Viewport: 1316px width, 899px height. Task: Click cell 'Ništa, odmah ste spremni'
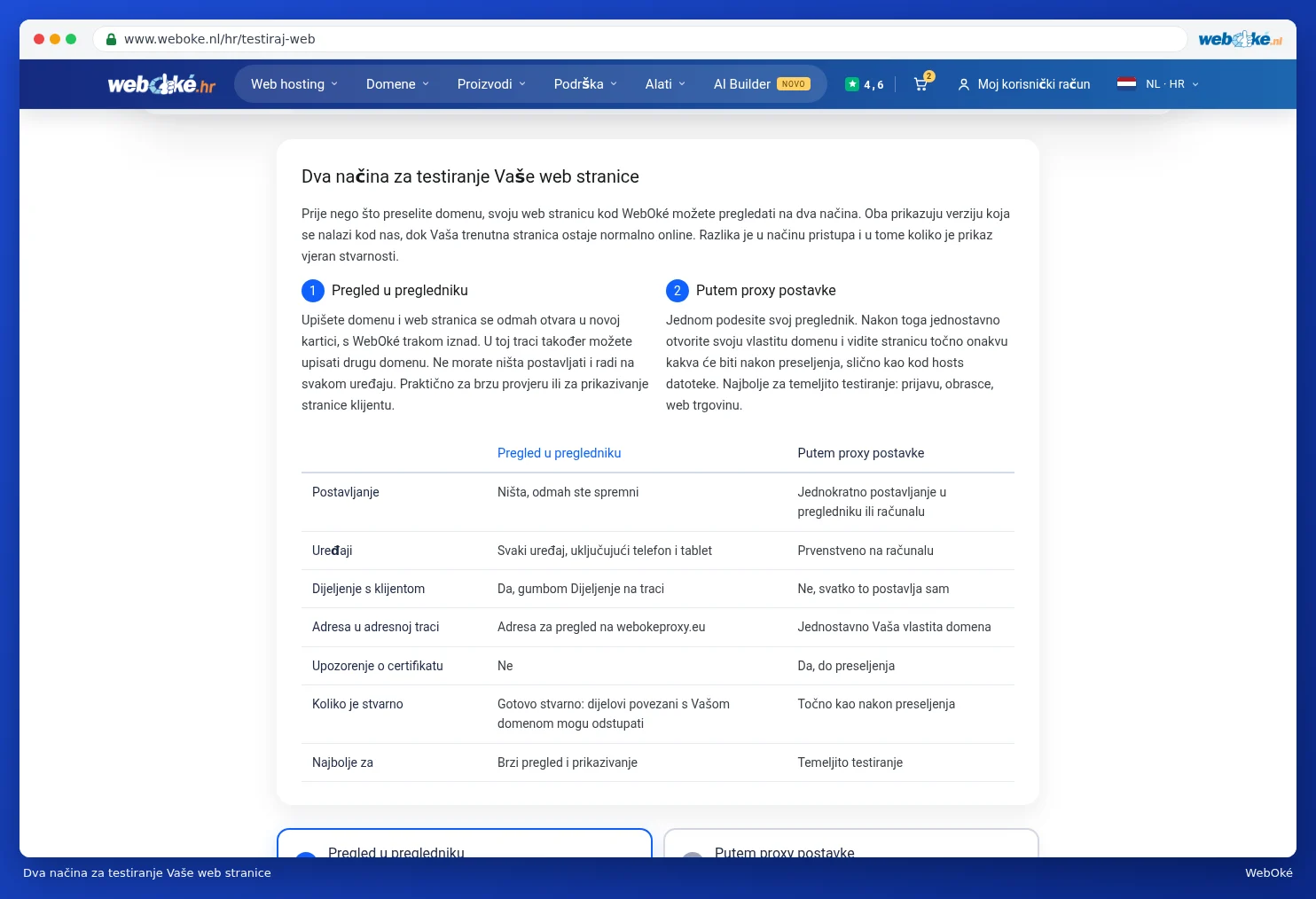[568, 492]
